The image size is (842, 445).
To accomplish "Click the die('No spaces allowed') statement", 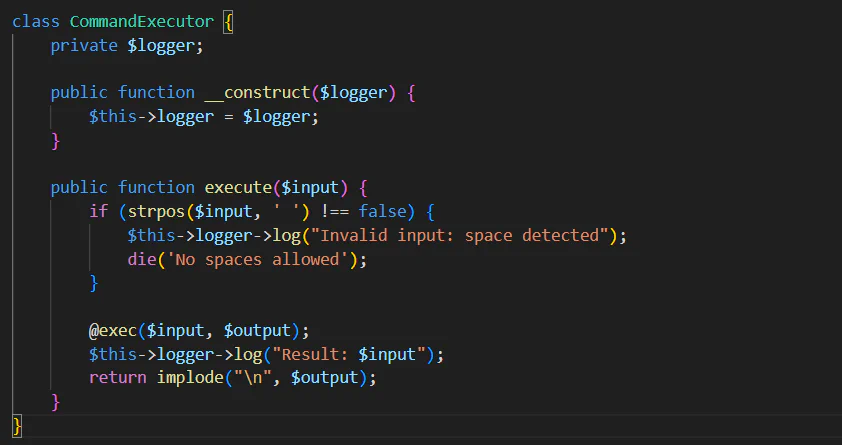I will [x=247, y=260].
